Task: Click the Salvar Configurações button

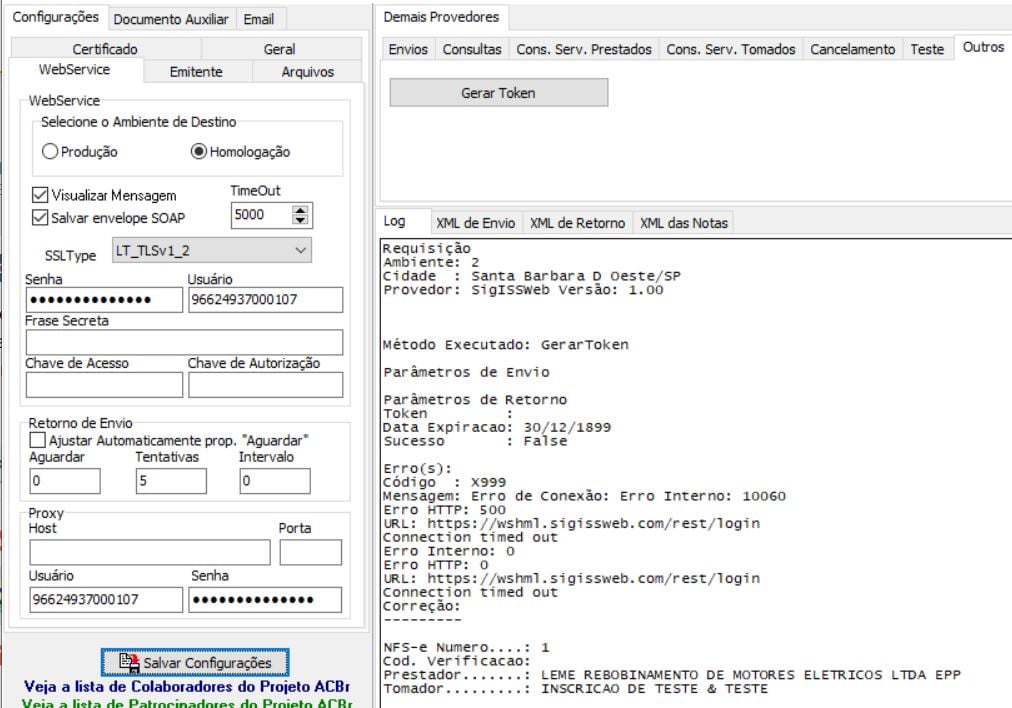Action: (195, 662)
